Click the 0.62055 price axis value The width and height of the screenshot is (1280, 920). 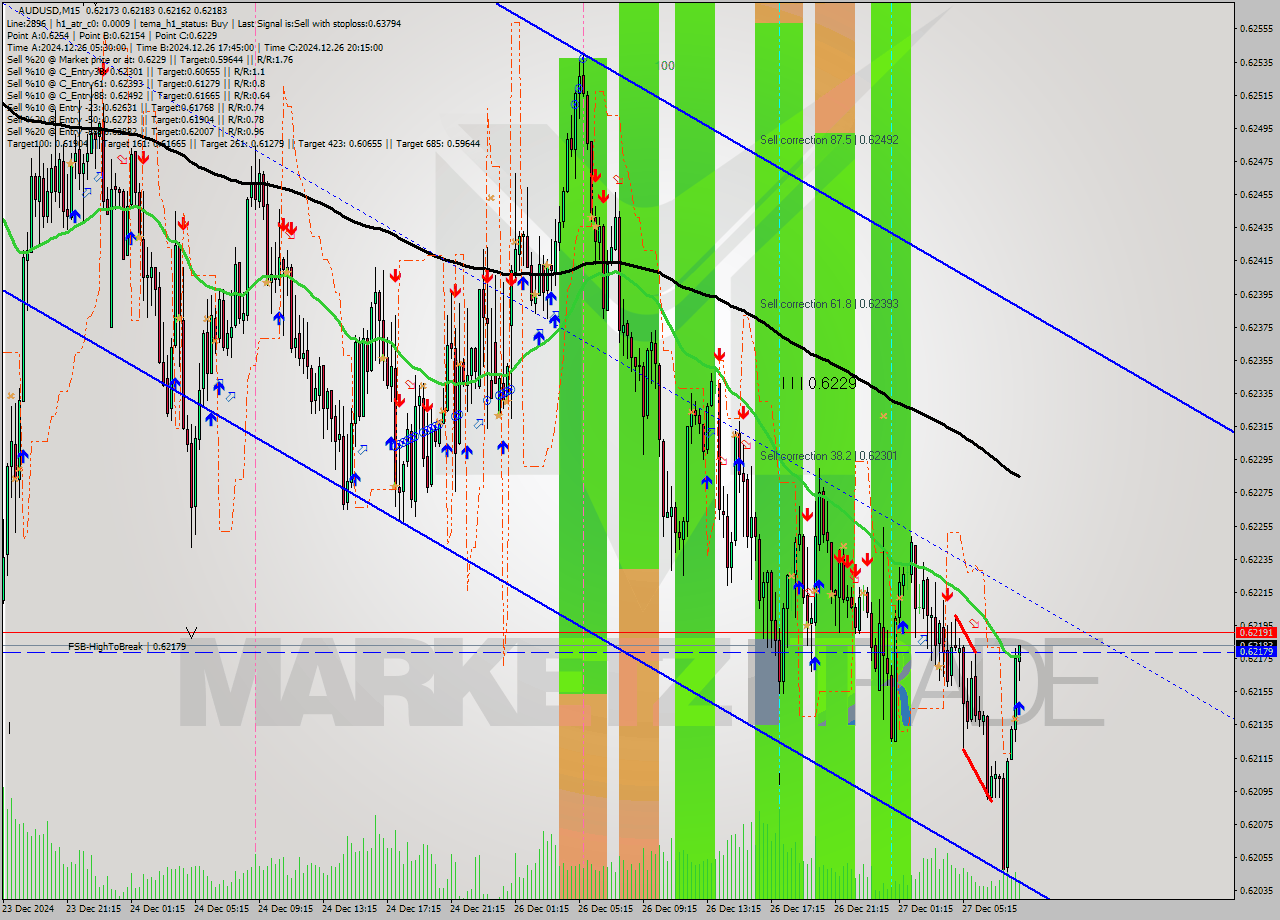pyautogui.click(x=1256, y=857)
